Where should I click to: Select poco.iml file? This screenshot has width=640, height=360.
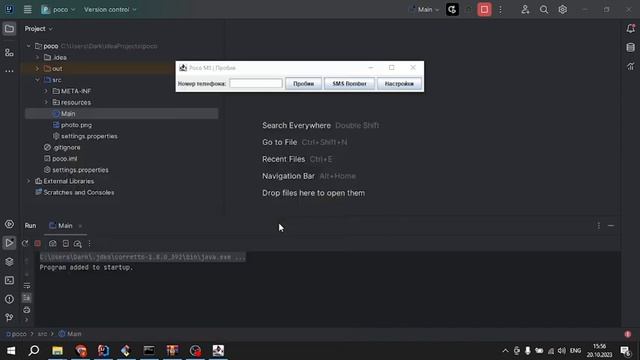click(60, 159)
